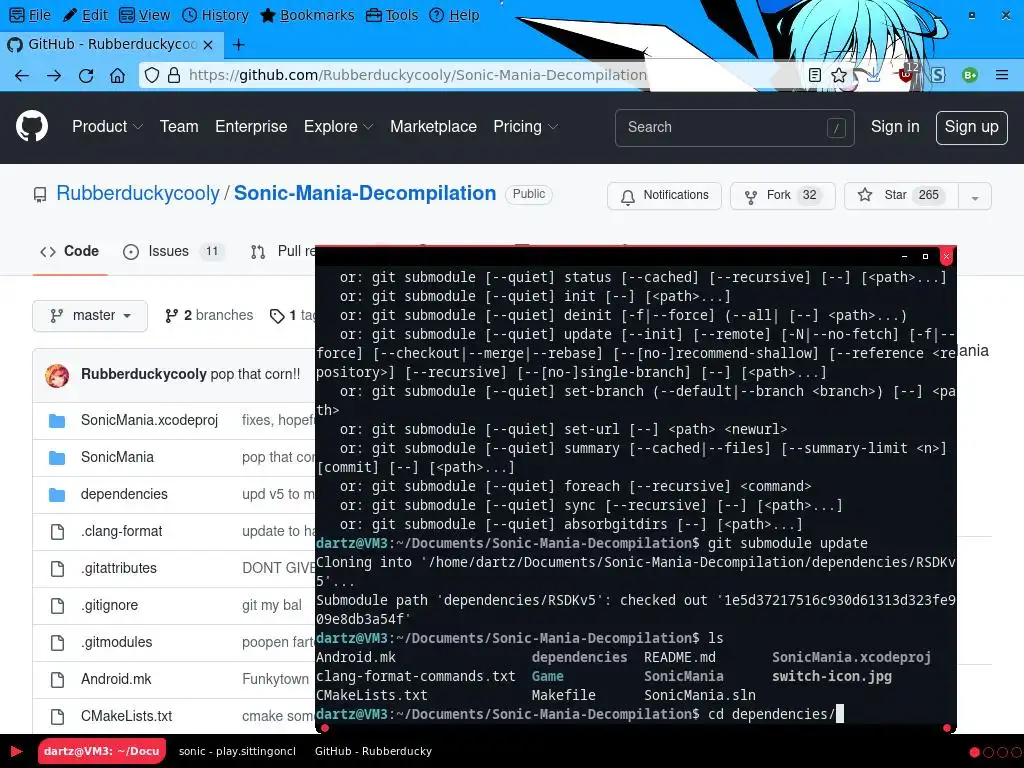1024x768 pixels.
Task: Open the Android.mk file
Action: pos(116,680)
